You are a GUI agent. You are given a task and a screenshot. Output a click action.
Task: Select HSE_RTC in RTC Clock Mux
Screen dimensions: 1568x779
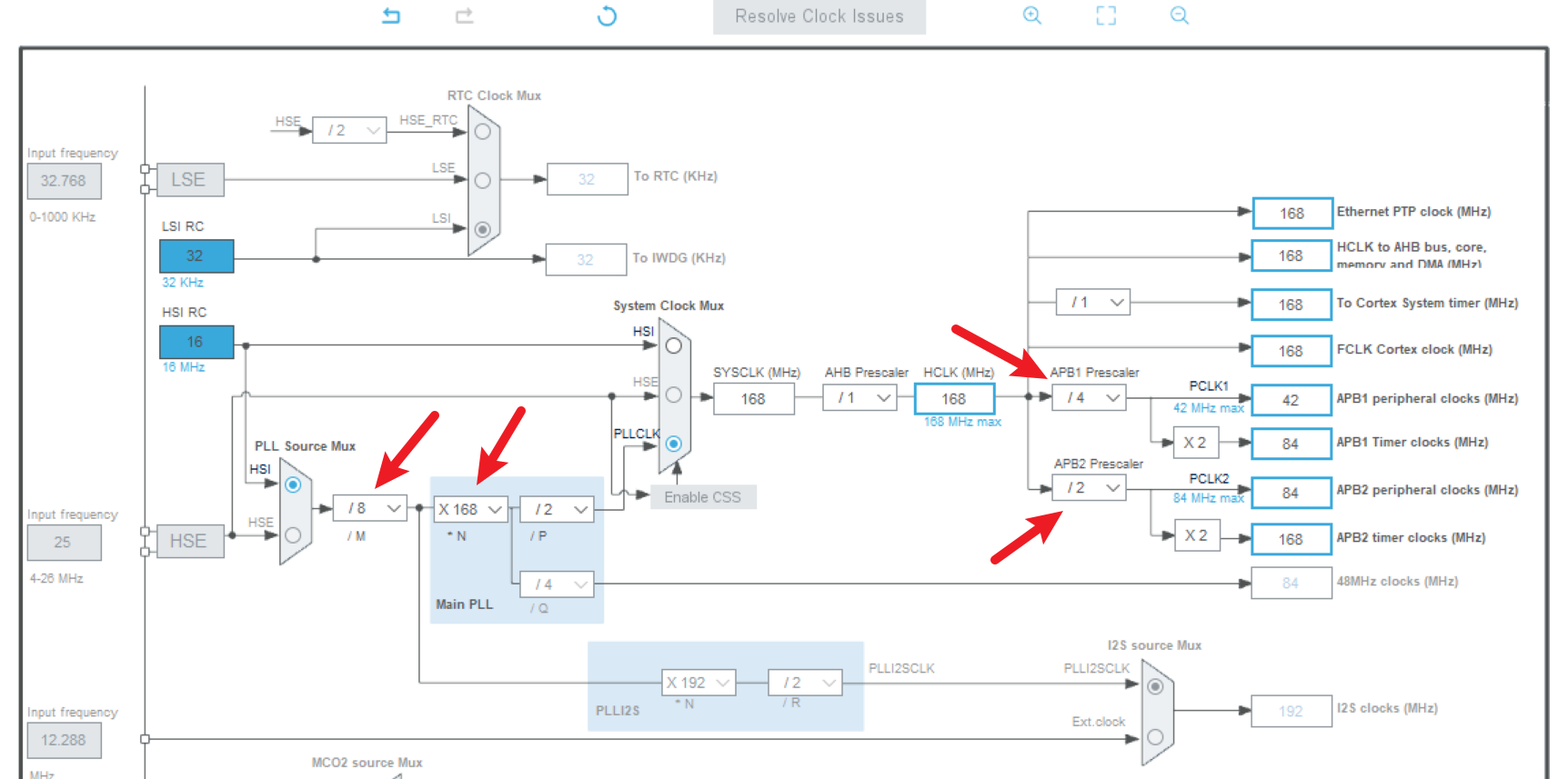point(483,132)
